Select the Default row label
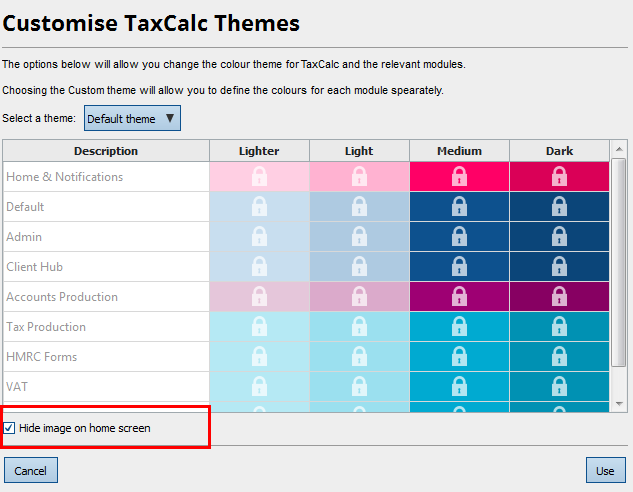This screenshot has width=633, height=492. 25,207
